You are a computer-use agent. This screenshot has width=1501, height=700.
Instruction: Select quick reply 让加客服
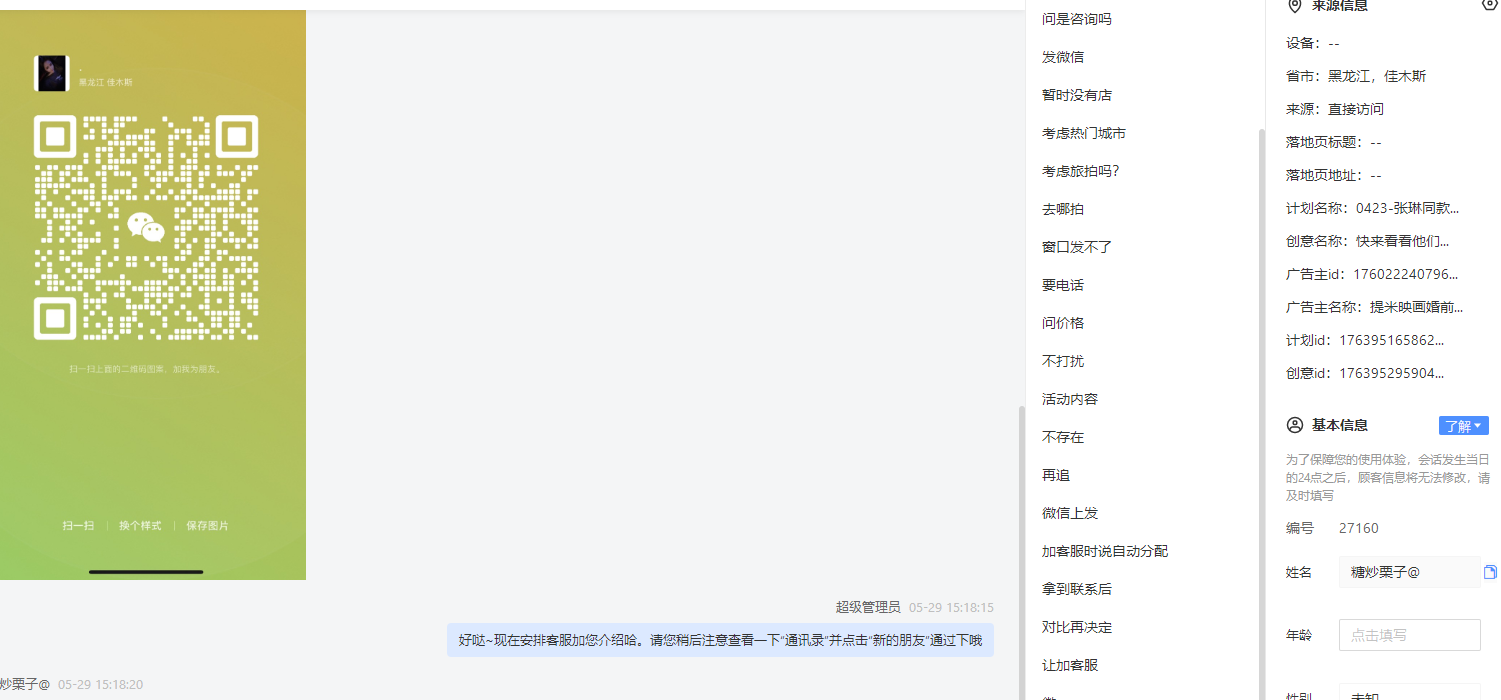(1070, 665)
